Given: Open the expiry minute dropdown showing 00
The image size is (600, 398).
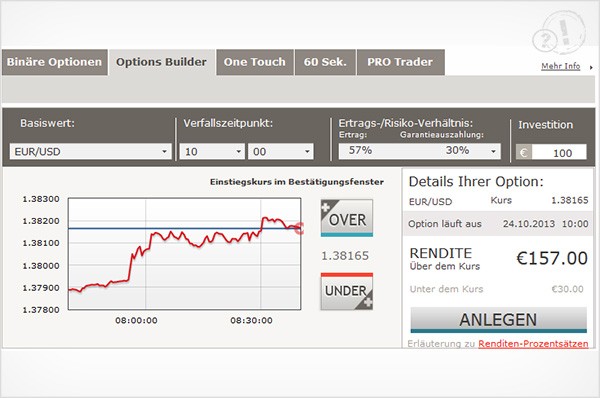Looking at the screenshot, I should [x=281, y=152].
